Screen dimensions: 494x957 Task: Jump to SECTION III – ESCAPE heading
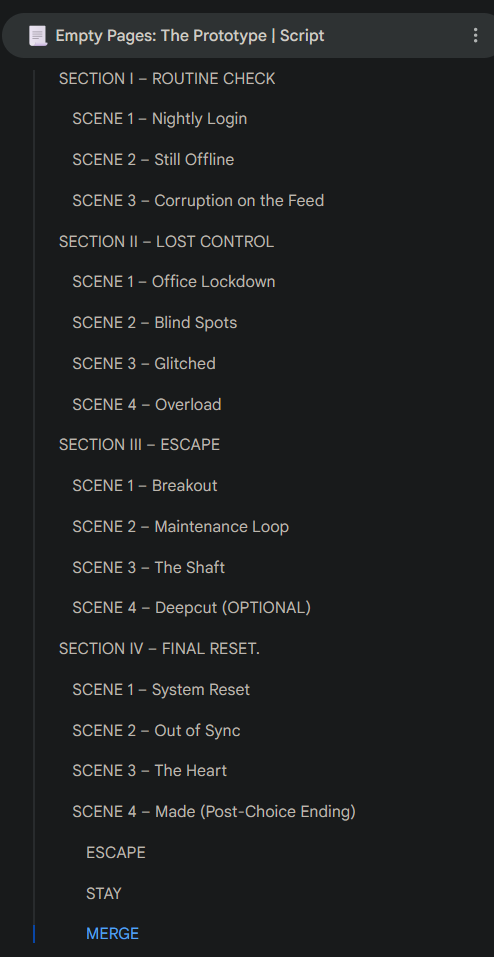point(139,445)
